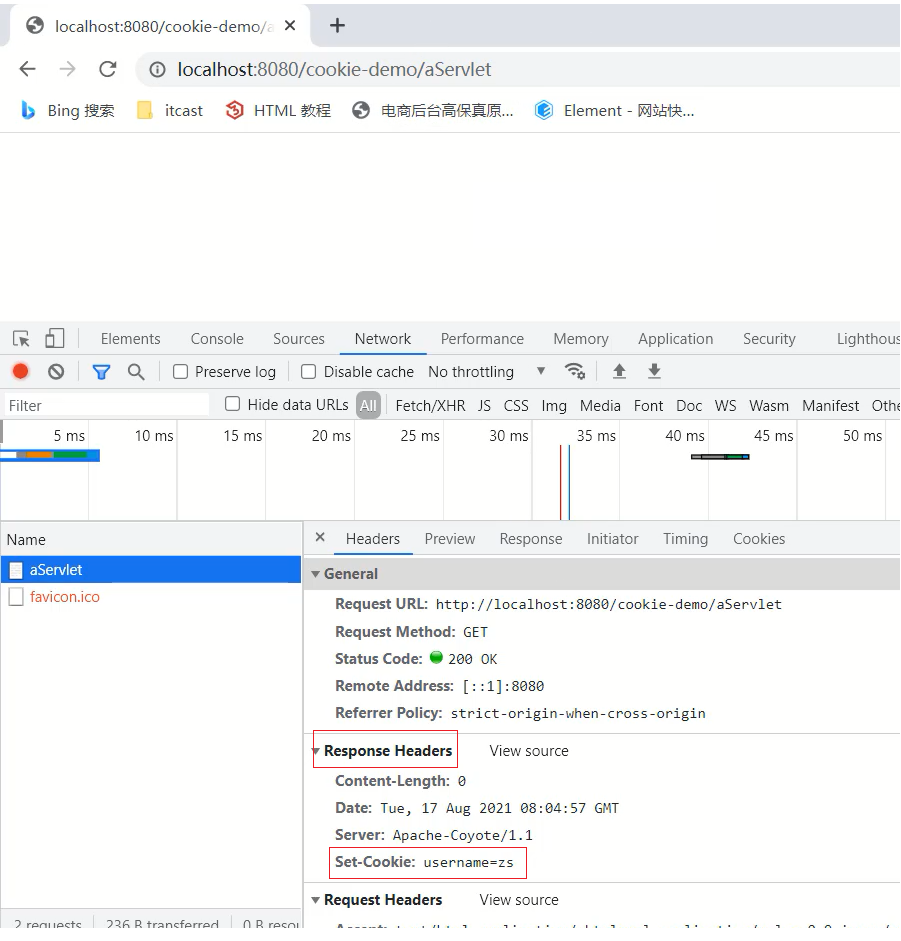Select favicon.ico in the request list
901x941 pixels.
[64, 597]
